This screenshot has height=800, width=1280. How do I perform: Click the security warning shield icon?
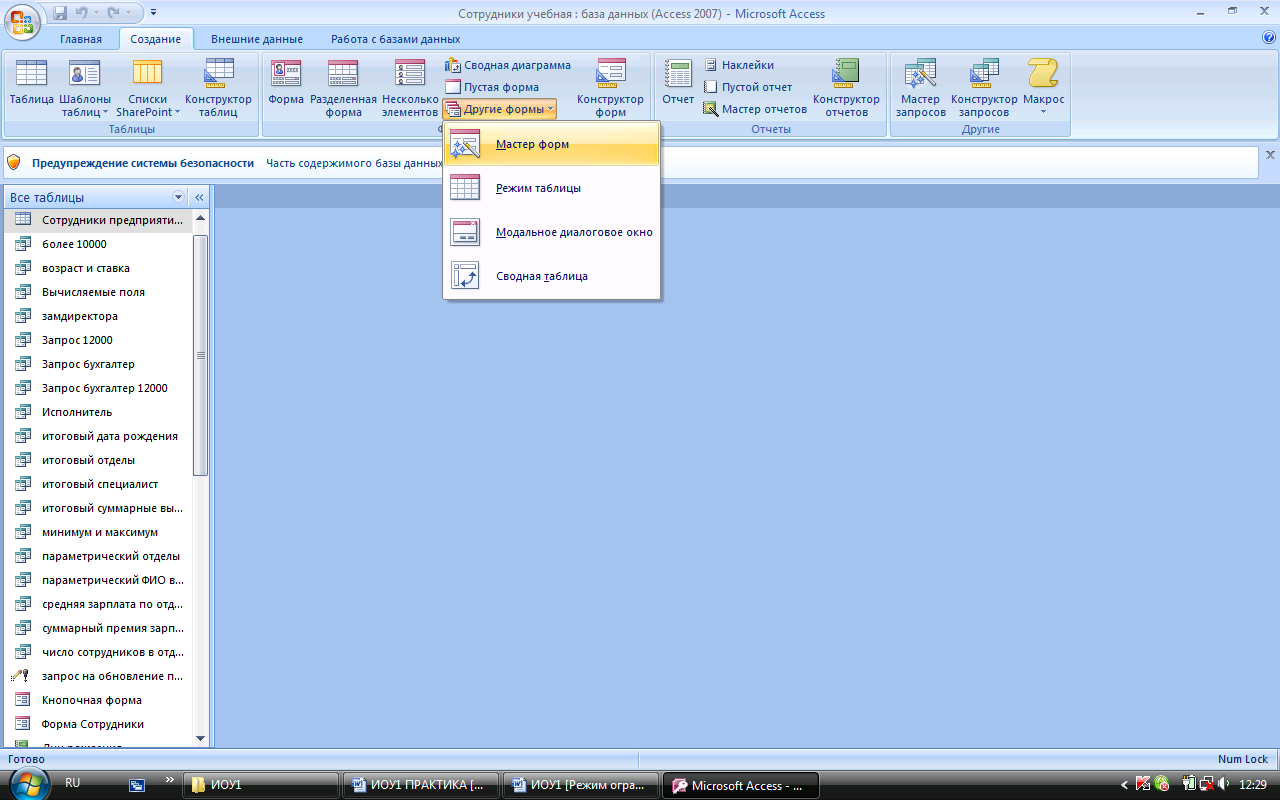14,162
